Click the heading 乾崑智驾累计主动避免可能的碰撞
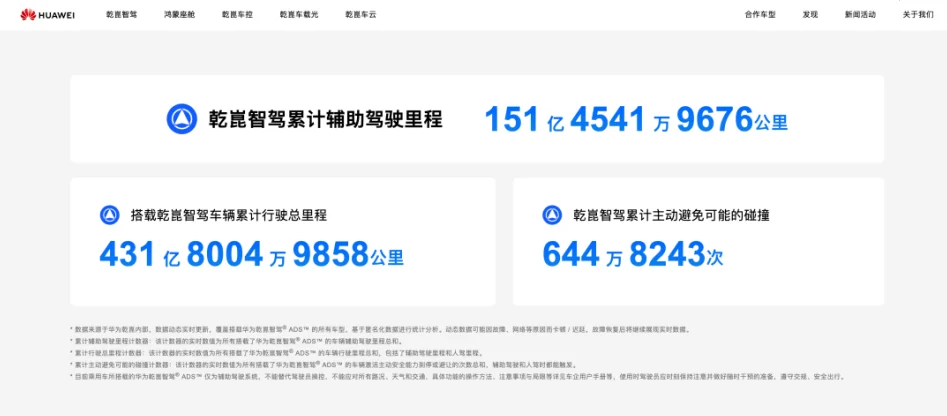Screen dimensions: 947x416 tap(671, 215)
